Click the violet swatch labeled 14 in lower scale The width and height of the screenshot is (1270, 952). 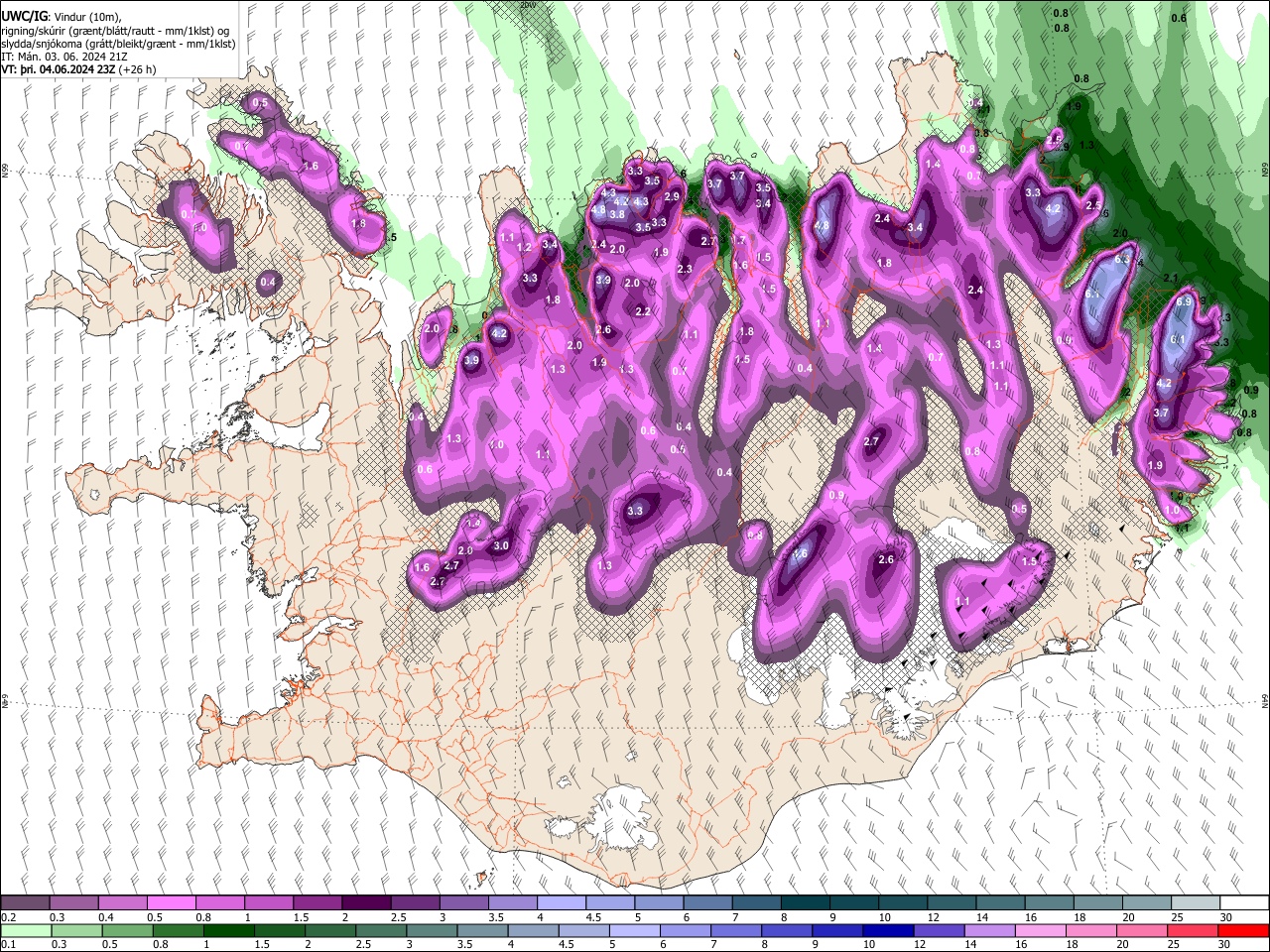989,930
